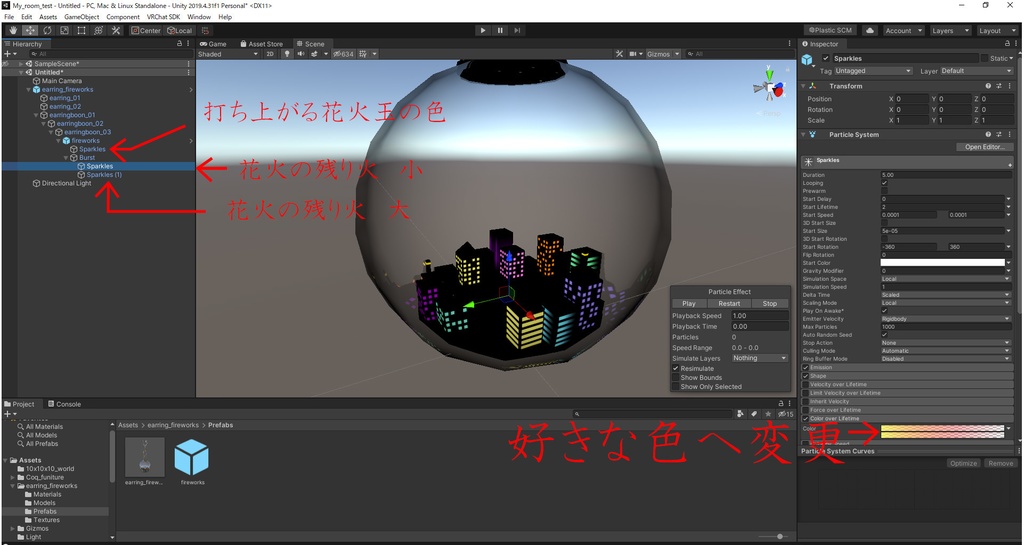Image resolution: width=1024 pixels, height=545 pixels.
Task: Switch to the Game tab
Action: pyautogui.click(x=214, y=44)
